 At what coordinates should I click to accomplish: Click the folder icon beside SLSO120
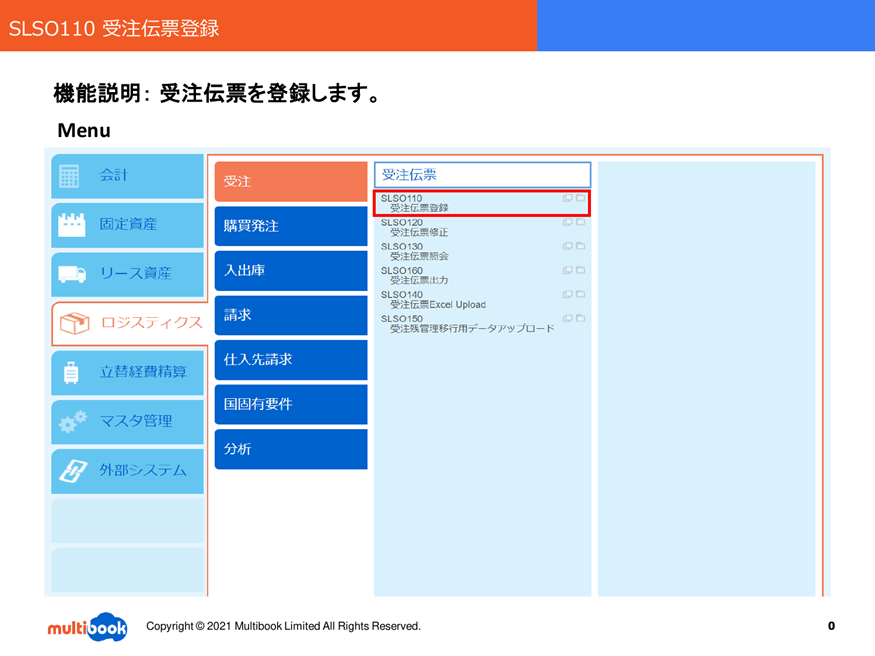coord(580,222)
